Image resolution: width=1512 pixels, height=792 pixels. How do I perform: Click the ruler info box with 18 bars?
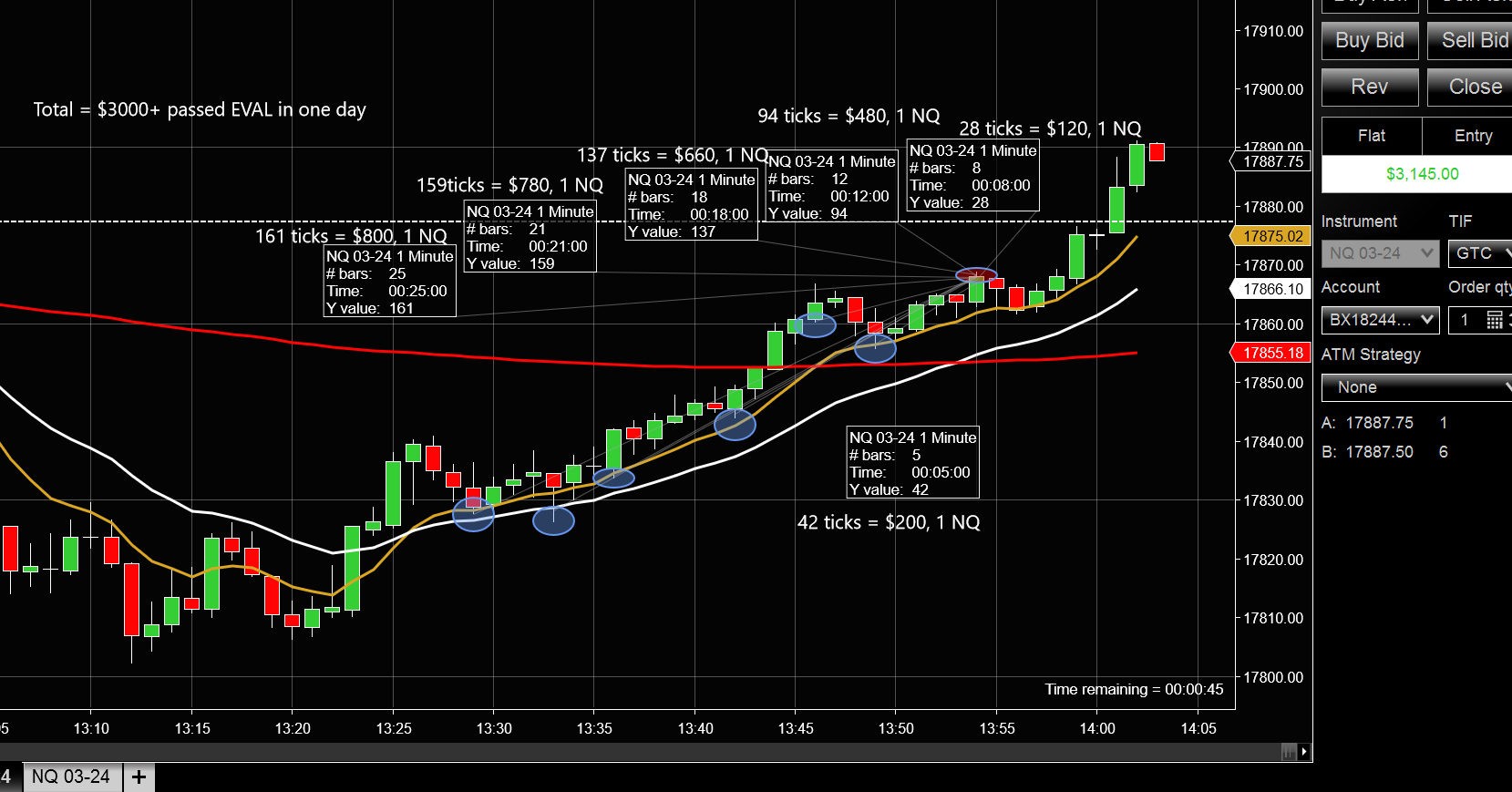(x=692, y=205)
